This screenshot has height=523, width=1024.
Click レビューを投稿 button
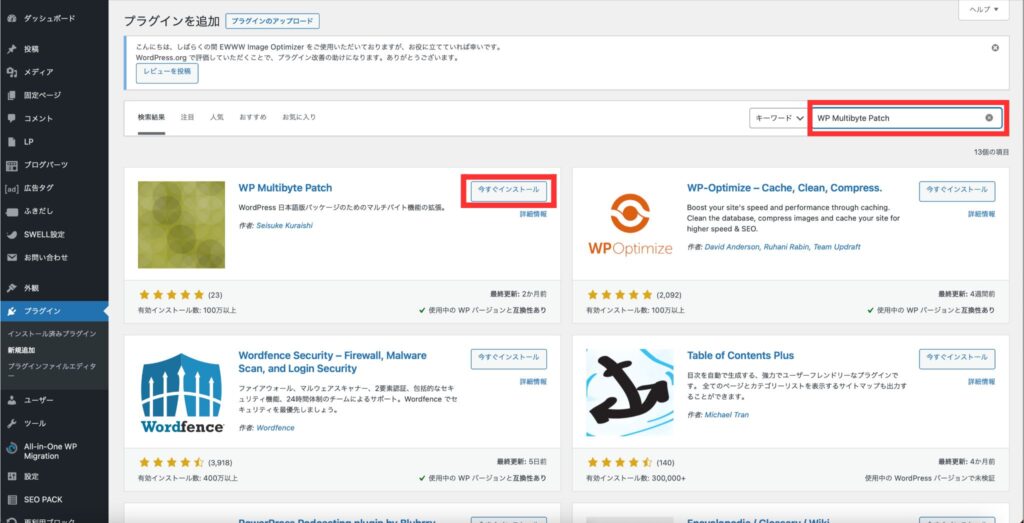click(167, 73)
